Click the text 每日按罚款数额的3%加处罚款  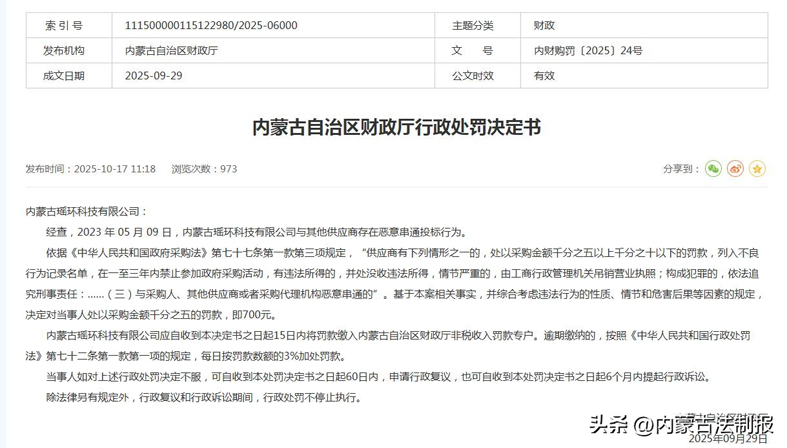coord(274,357)
